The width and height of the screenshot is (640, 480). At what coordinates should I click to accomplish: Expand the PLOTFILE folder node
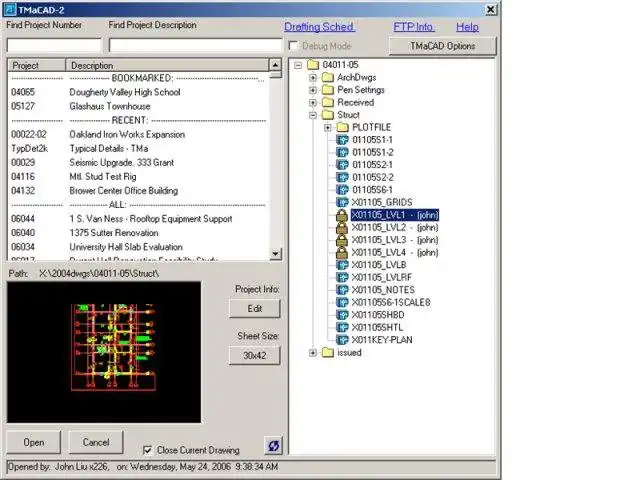click(328, 128)
